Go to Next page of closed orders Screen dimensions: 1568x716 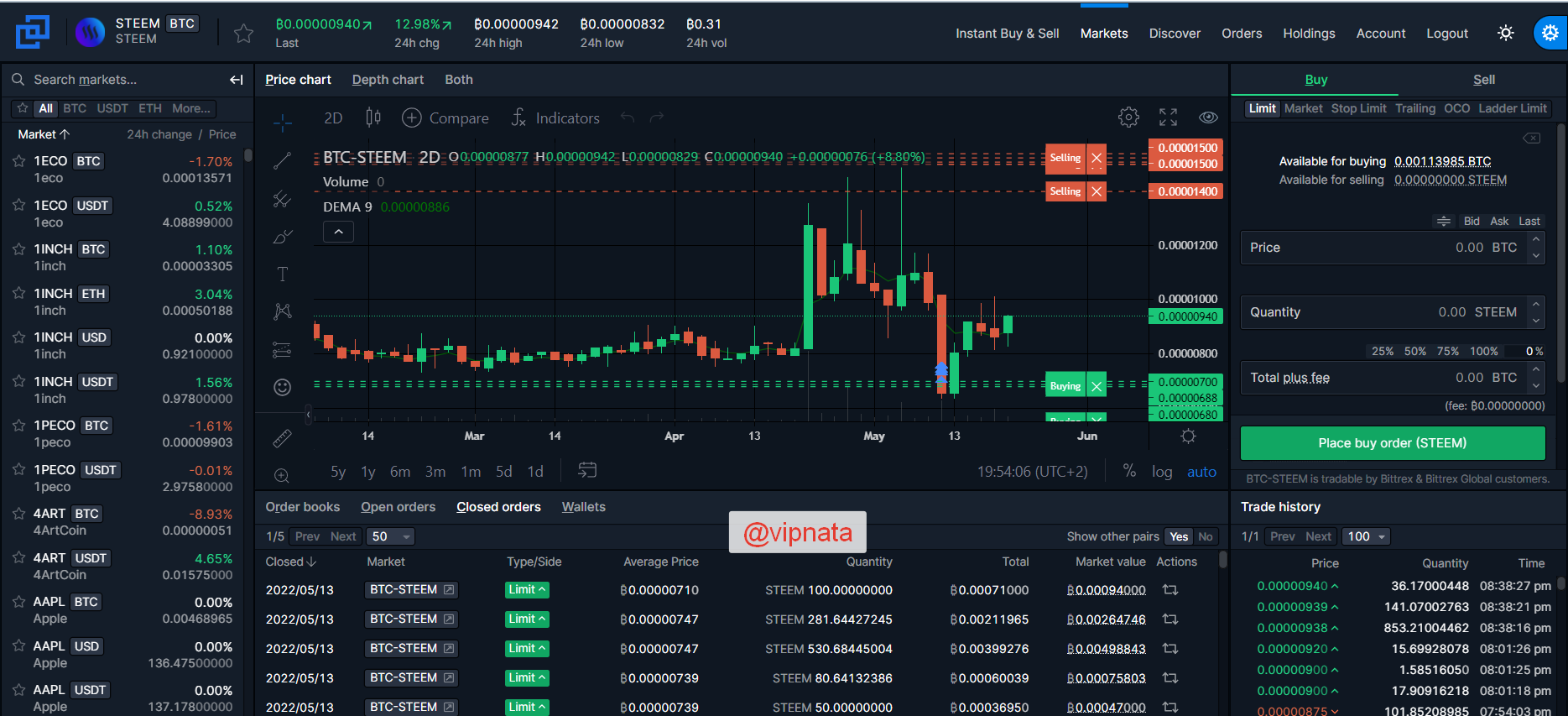343,536
